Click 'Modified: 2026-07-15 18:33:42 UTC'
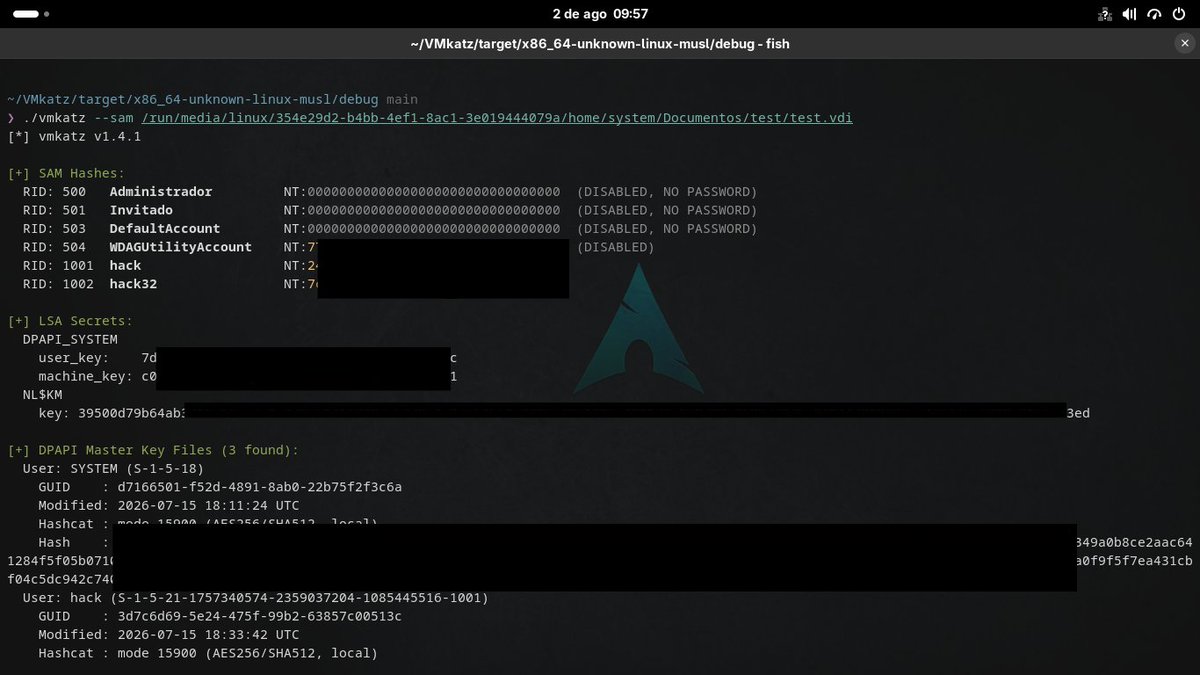This screenshot has height=675, width=1200. 168,635
